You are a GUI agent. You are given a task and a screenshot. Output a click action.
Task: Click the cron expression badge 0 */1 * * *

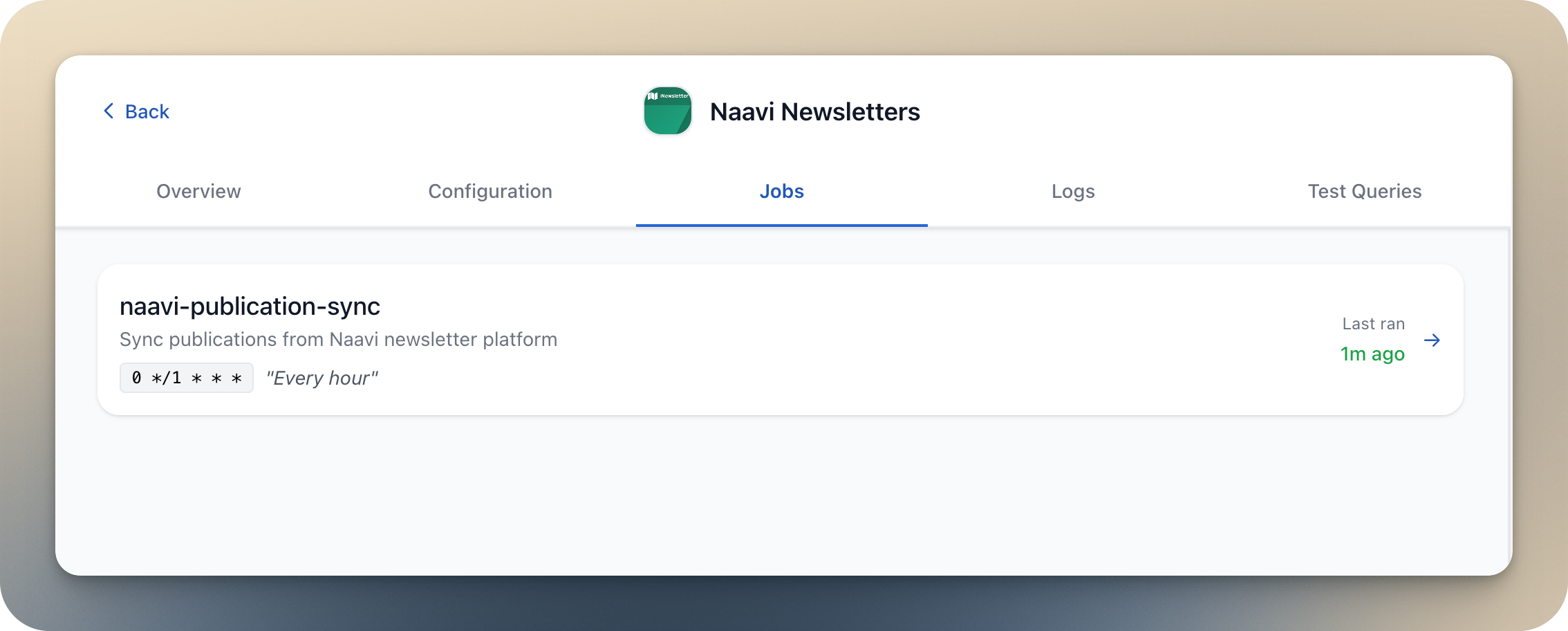pos(187,378)
